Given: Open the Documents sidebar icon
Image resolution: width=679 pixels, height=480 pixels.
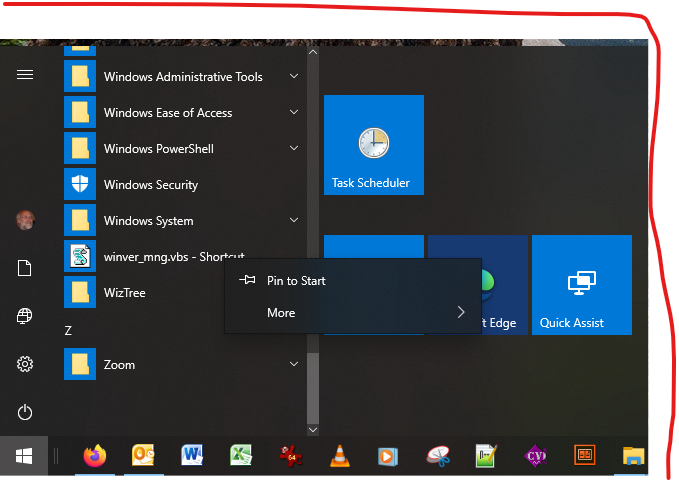Looking at the screenshot, I should (x=25, y=268).
